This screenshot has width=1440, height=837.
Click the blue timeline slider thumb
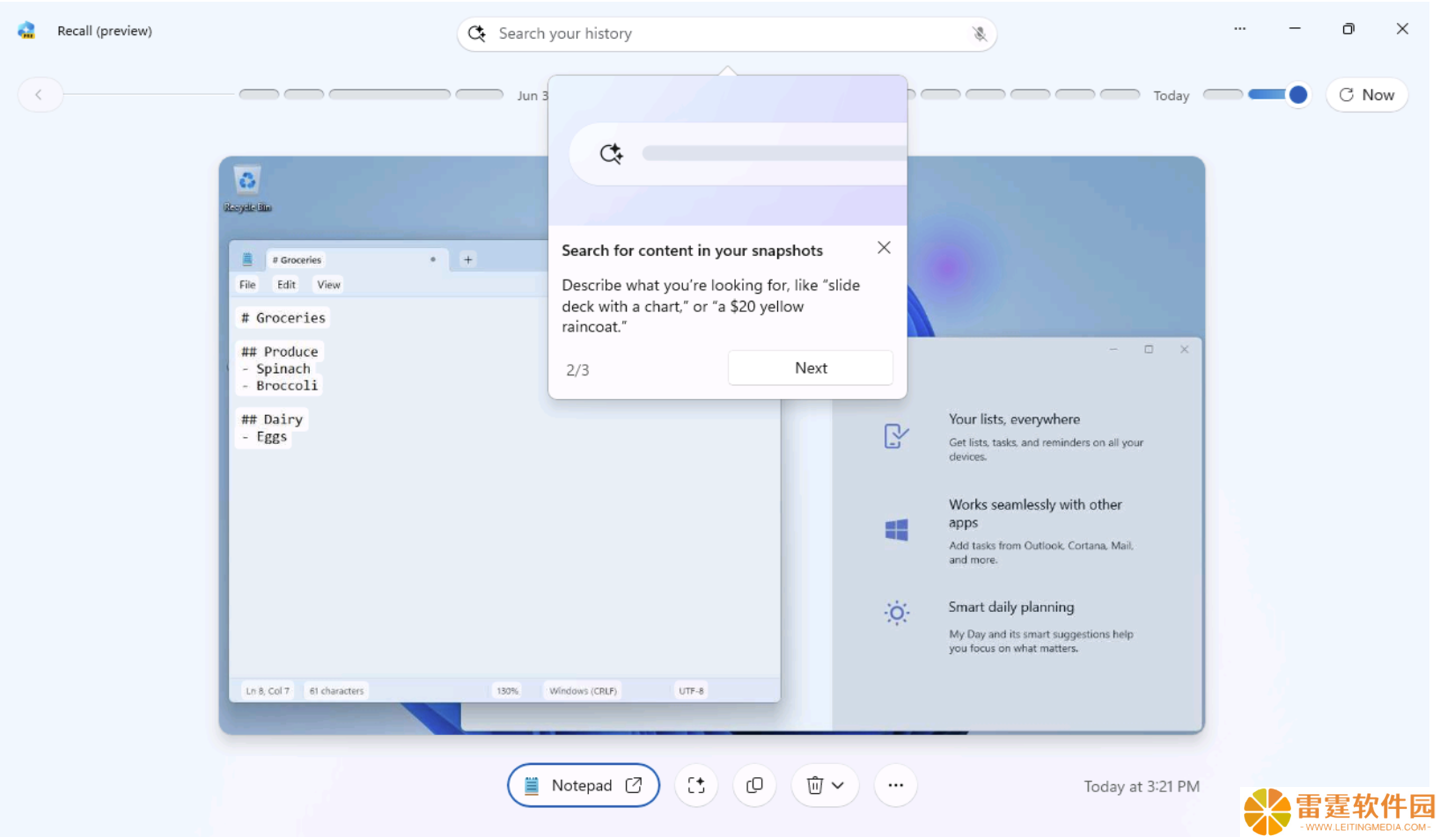(x=1298, y=95)
